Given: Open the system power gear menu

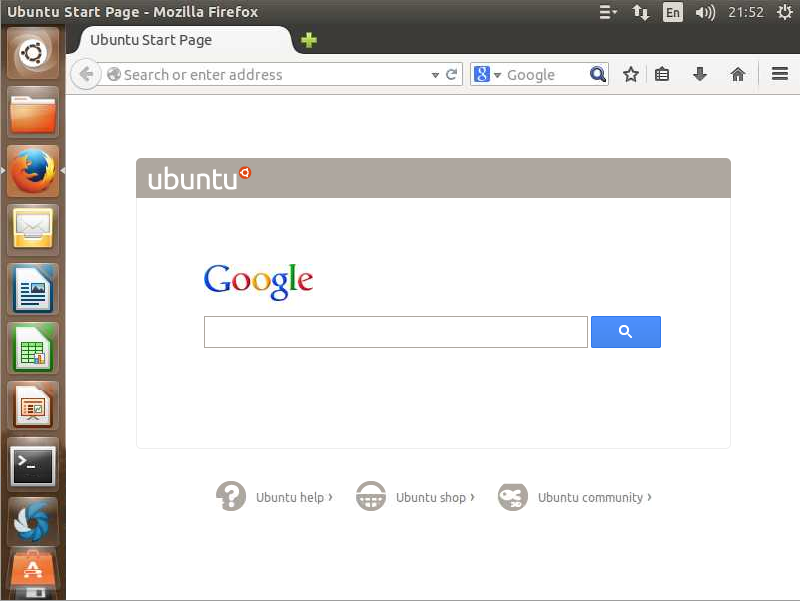Looking at the screenshot, I should 785,12.
